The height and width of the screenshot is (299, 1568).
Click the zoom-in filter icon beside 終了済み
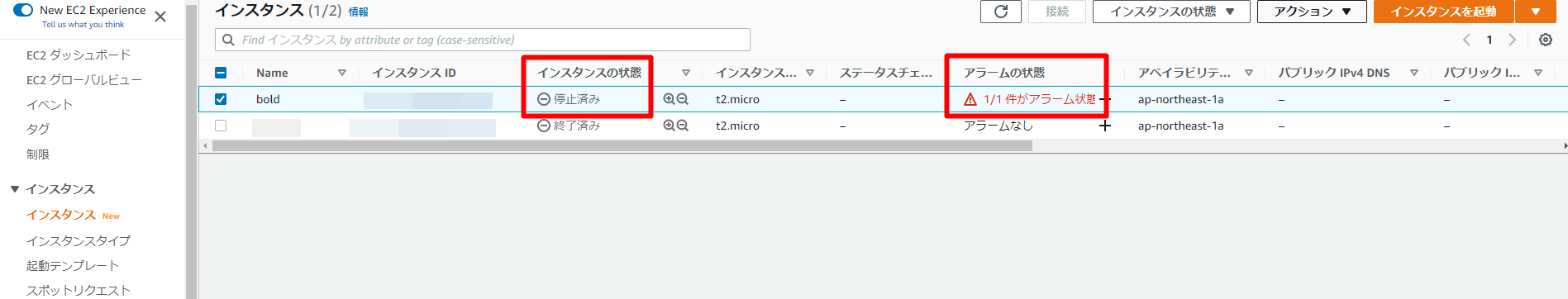click(670, 126)
